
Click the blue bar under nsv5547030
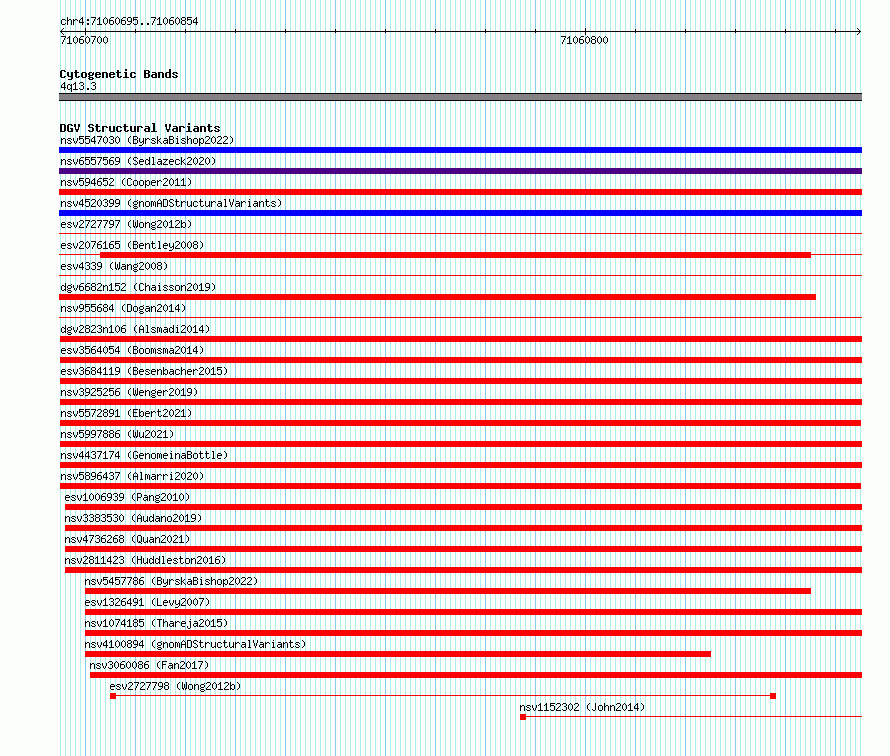click(460, 150)
